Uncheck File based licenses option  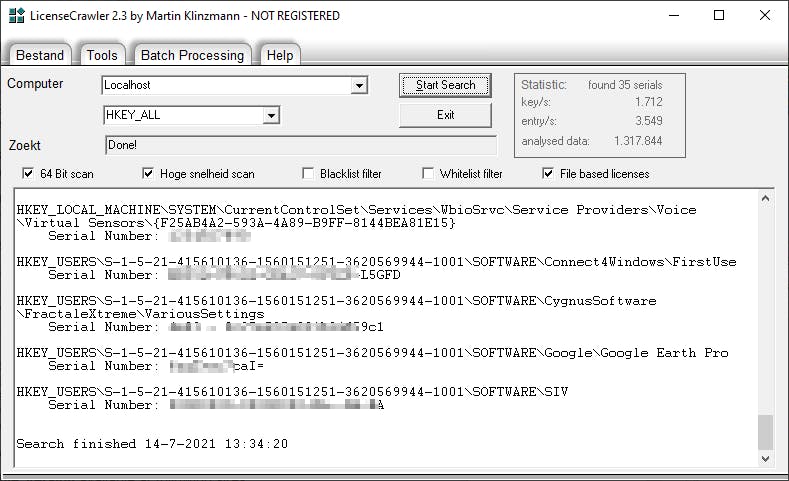(548, 174)
